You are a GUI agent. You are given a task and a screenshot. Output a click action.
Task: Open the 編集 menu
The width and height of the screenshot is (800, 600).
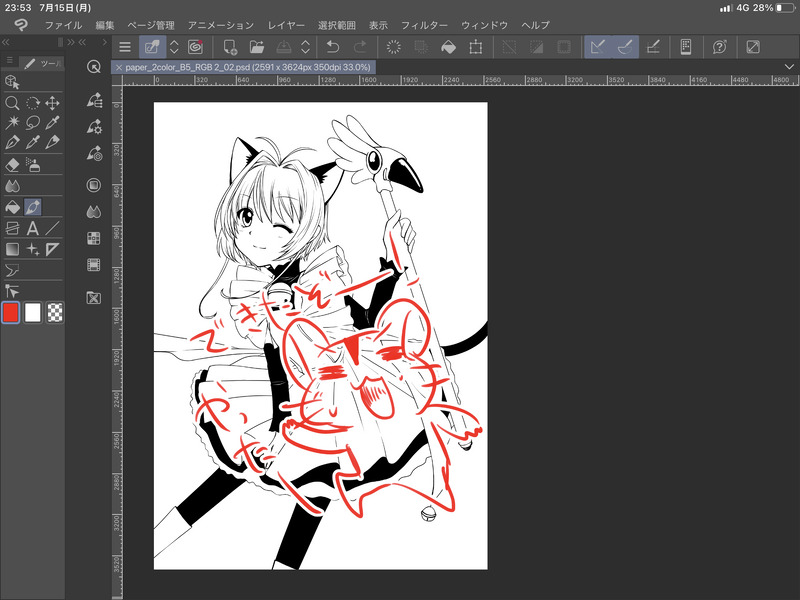(105, 25)
